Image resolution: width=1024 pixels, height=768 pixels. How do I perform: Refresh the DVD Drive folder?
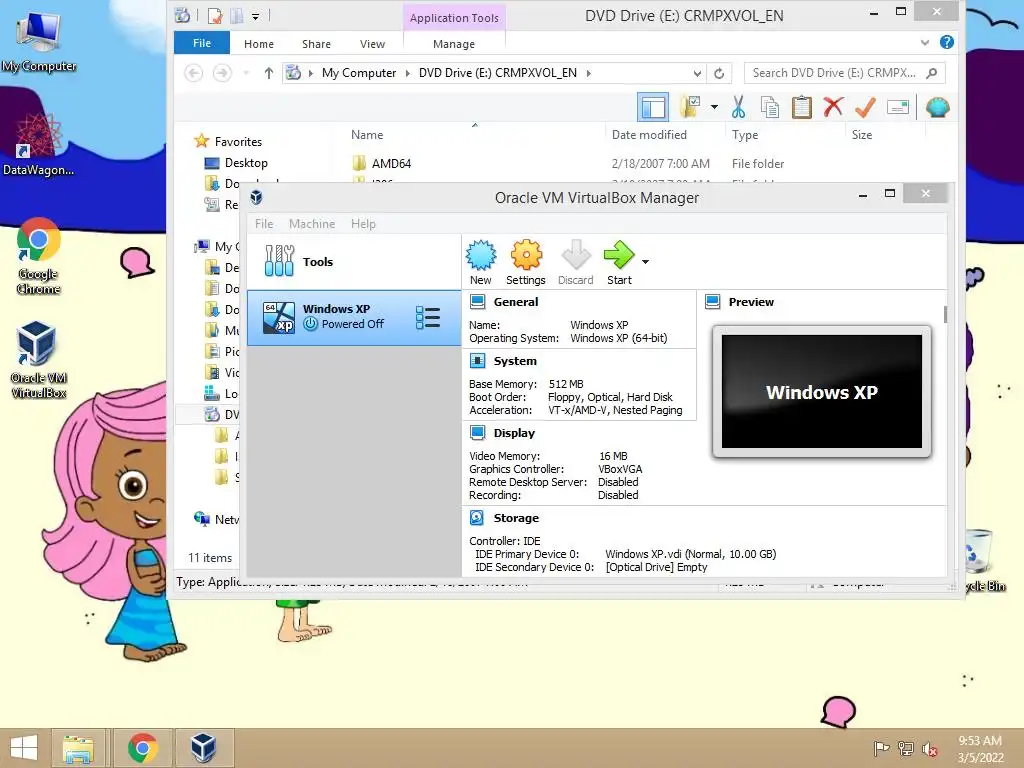719,73
